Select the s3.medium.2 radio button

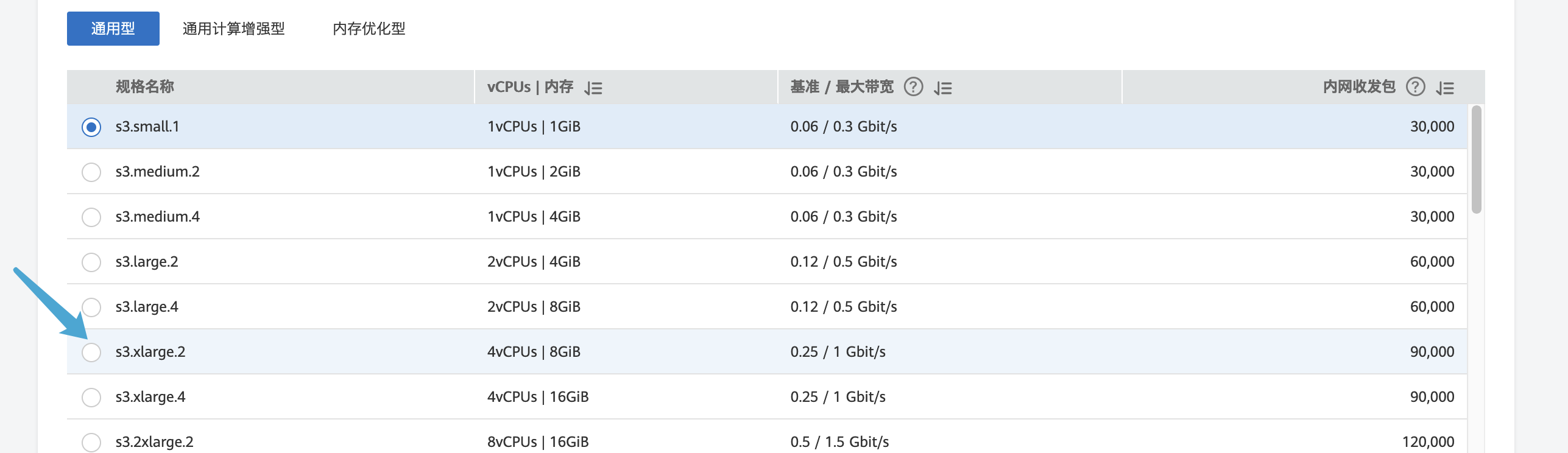tap(91, 172)
